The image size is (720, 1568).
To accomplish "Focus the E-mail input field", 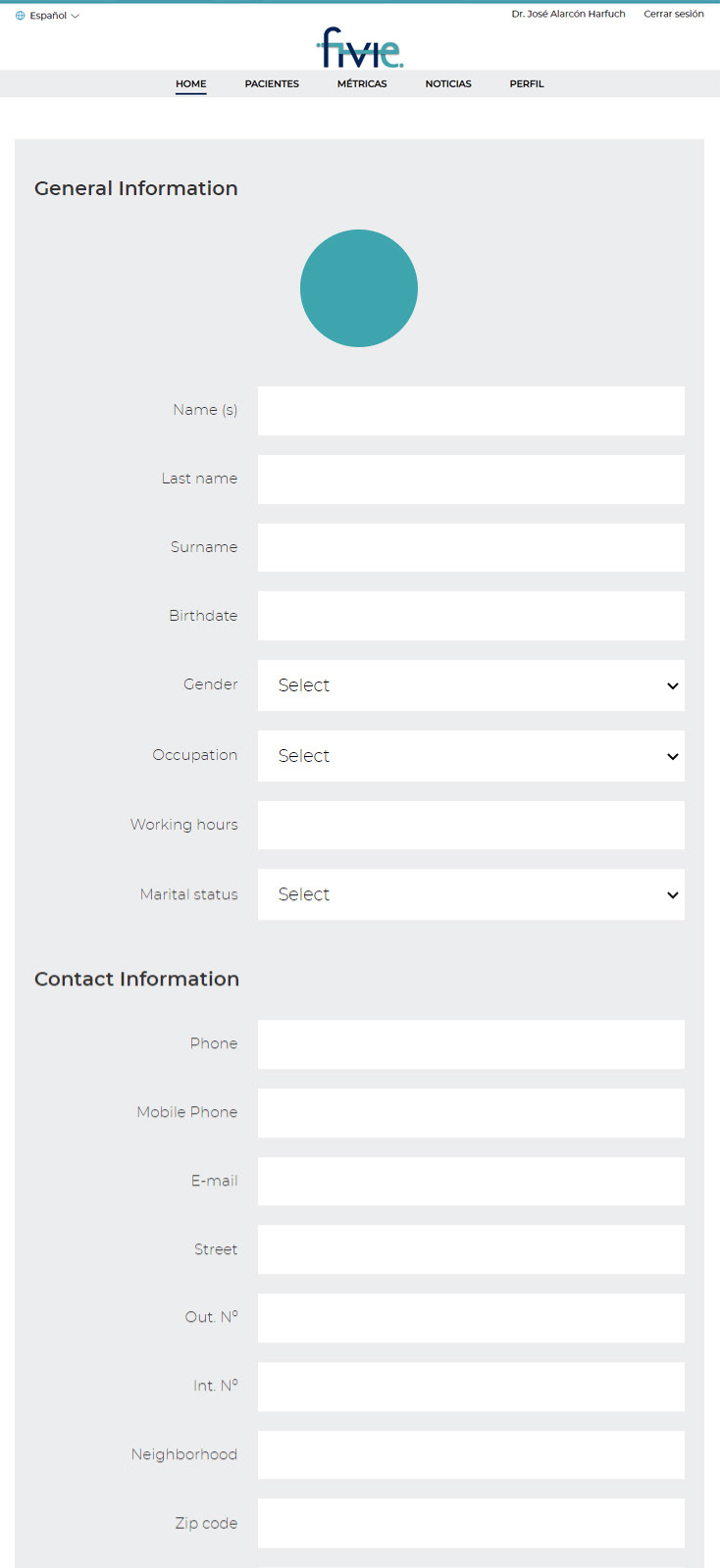I will pos(471,1181).
